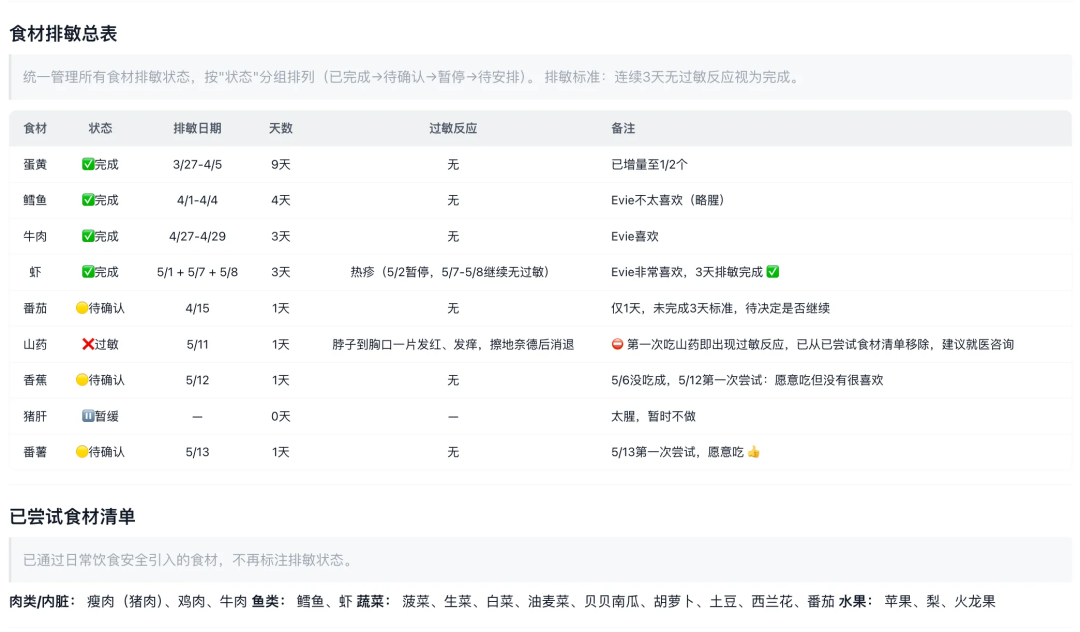Click the 猪肝 food name cell
Screen dimensions: 1080x632
pyautogui.click(x=35, y=416)
